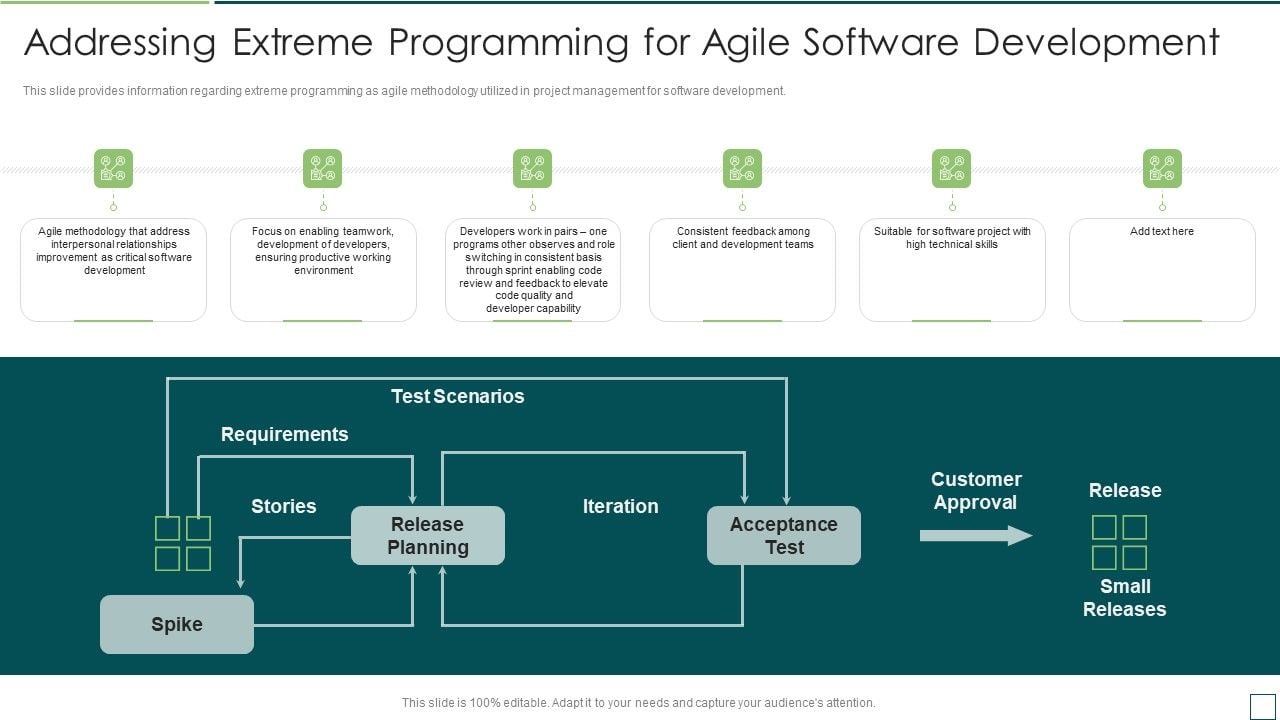
Task: Click the green underline under the Add text here card
Action: coord(1161,320)
